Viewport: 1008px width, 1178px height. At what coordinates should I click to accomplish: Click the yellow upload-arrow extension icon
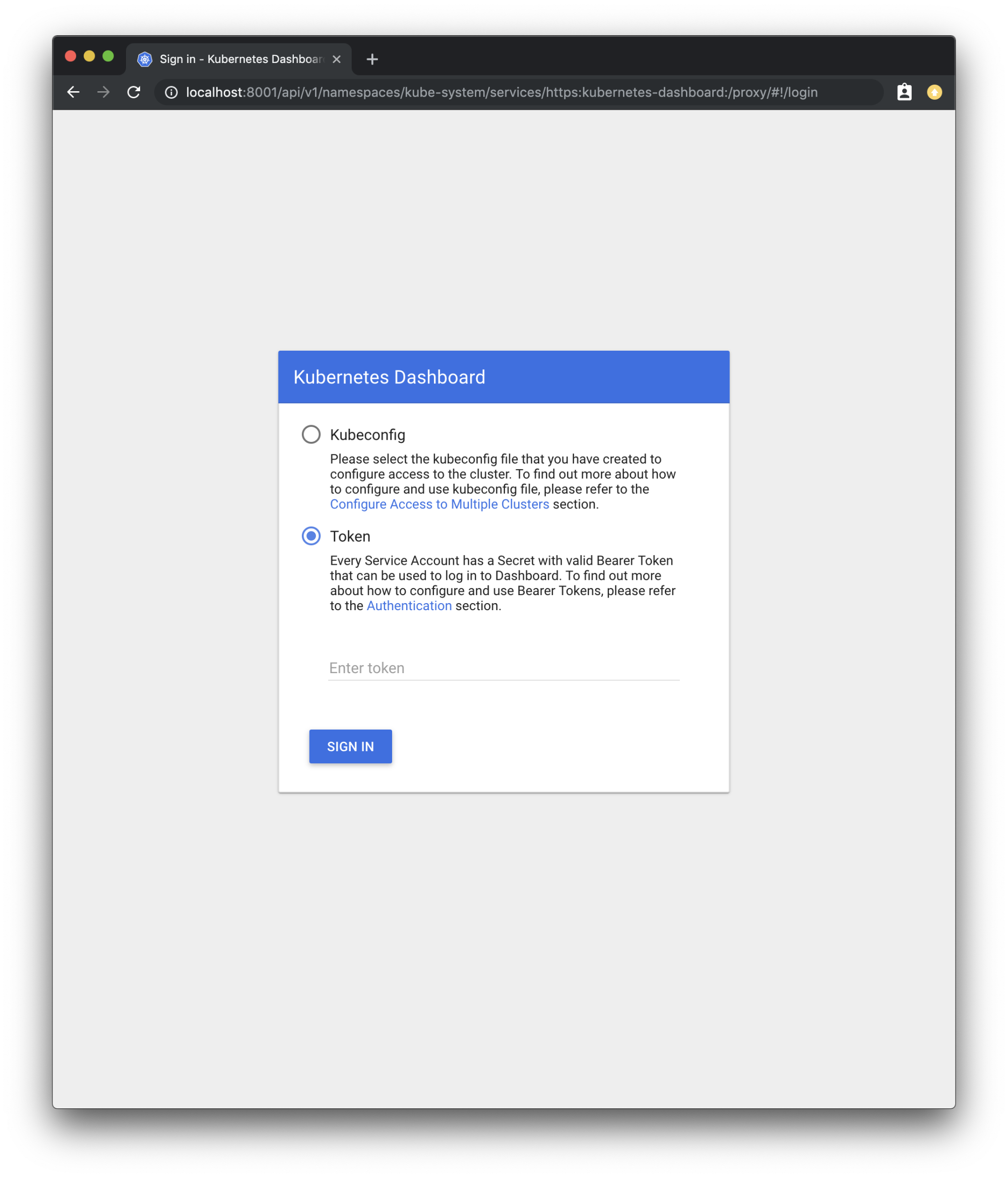click(934, 92)
